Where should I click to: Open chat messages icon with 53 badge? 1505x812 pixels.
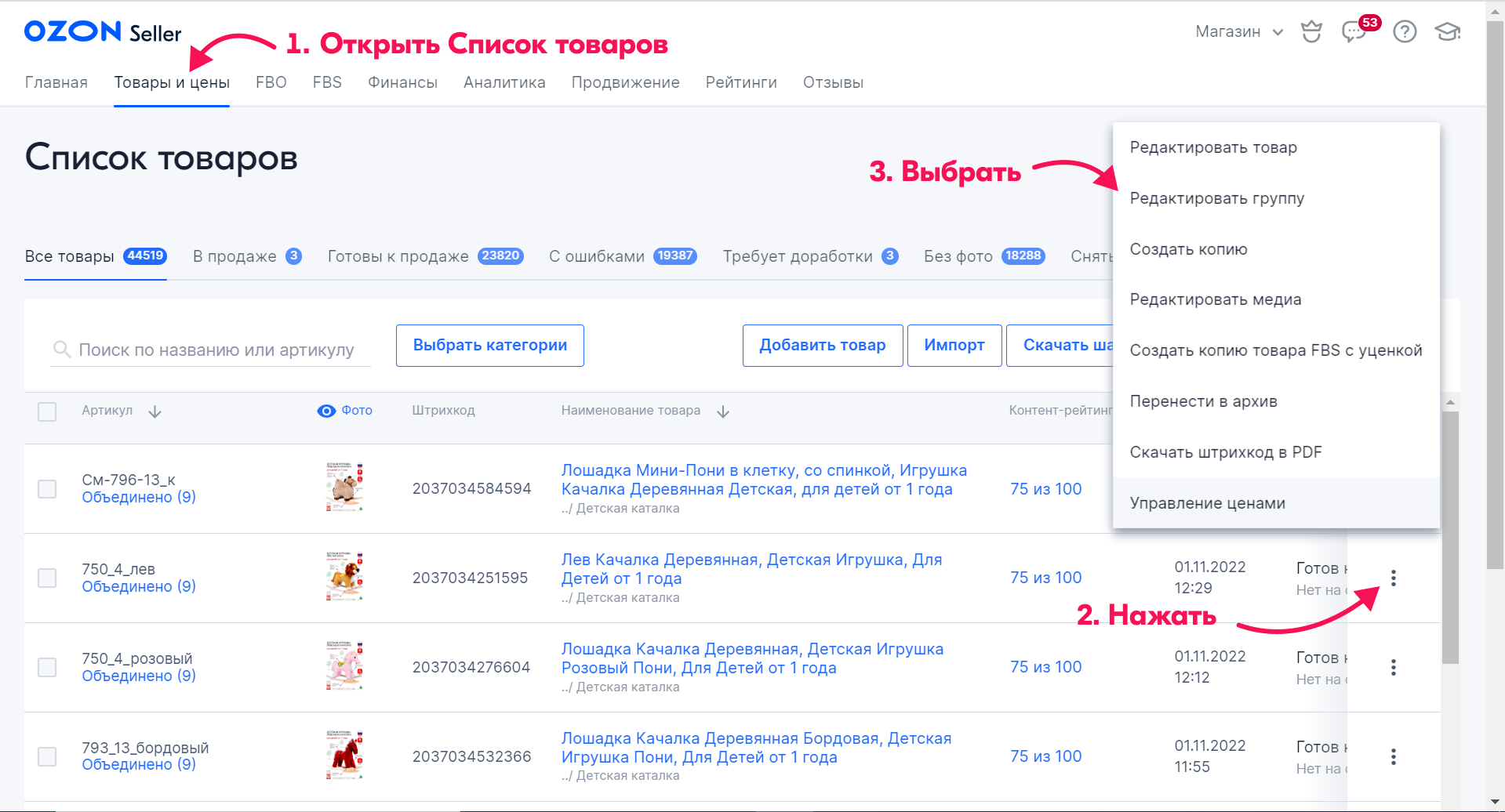click(1354, 32)
